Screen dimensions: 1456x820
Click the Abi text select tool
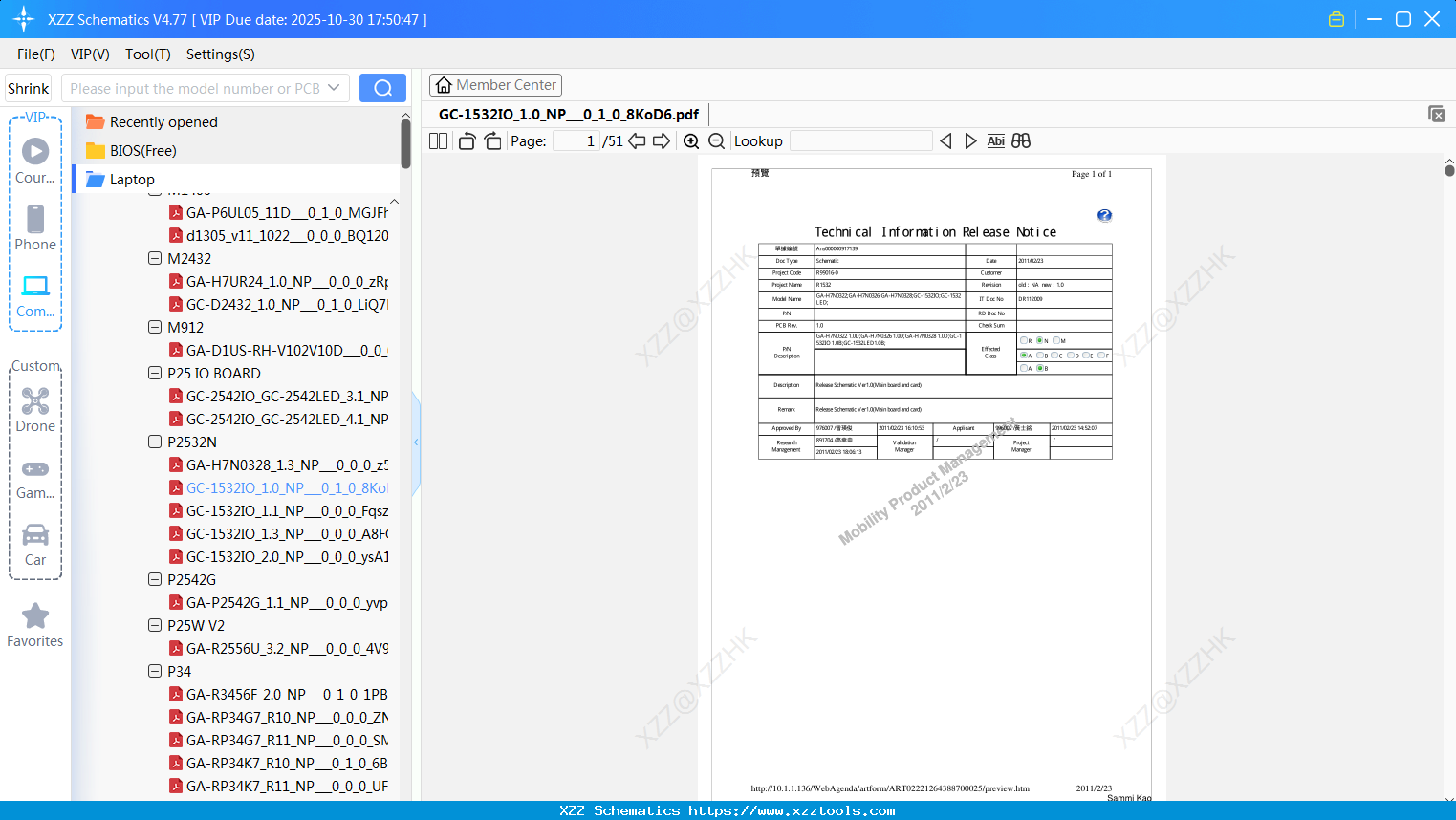pos(995,141)
